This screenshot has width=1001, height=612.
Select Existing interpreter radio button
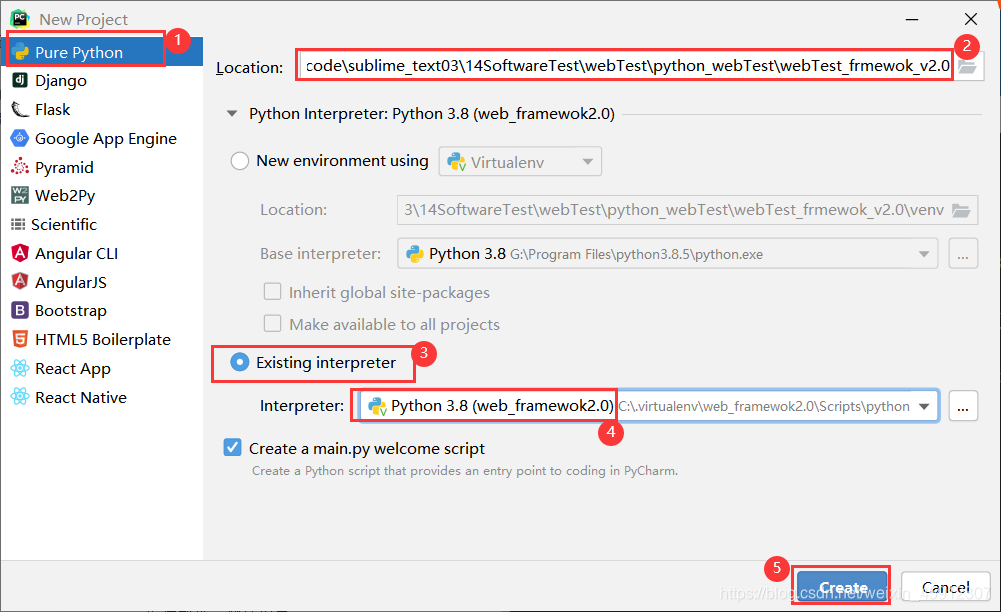click(239, 362)
